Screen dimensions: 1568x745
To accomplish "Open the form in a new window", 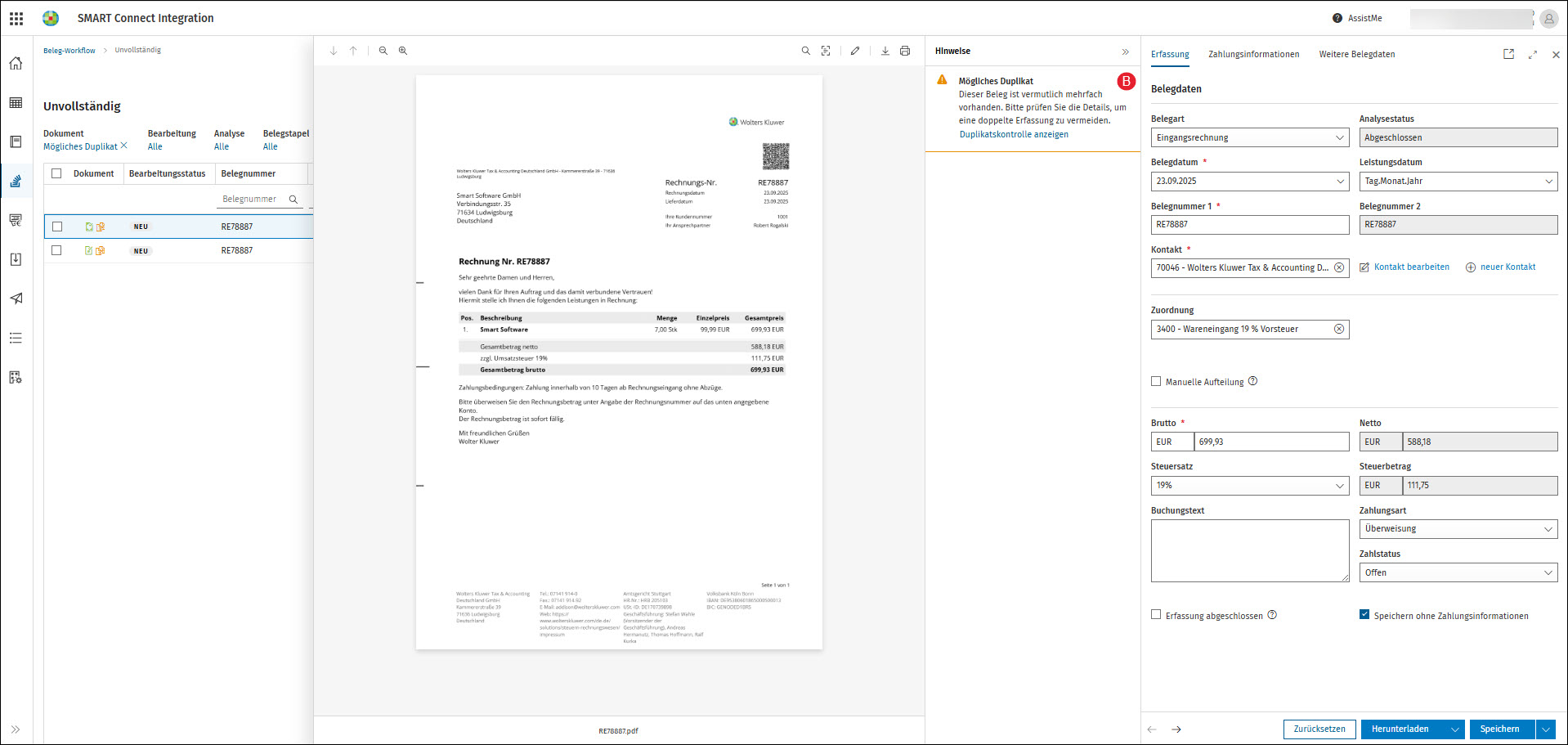I will pos(1509,54).
